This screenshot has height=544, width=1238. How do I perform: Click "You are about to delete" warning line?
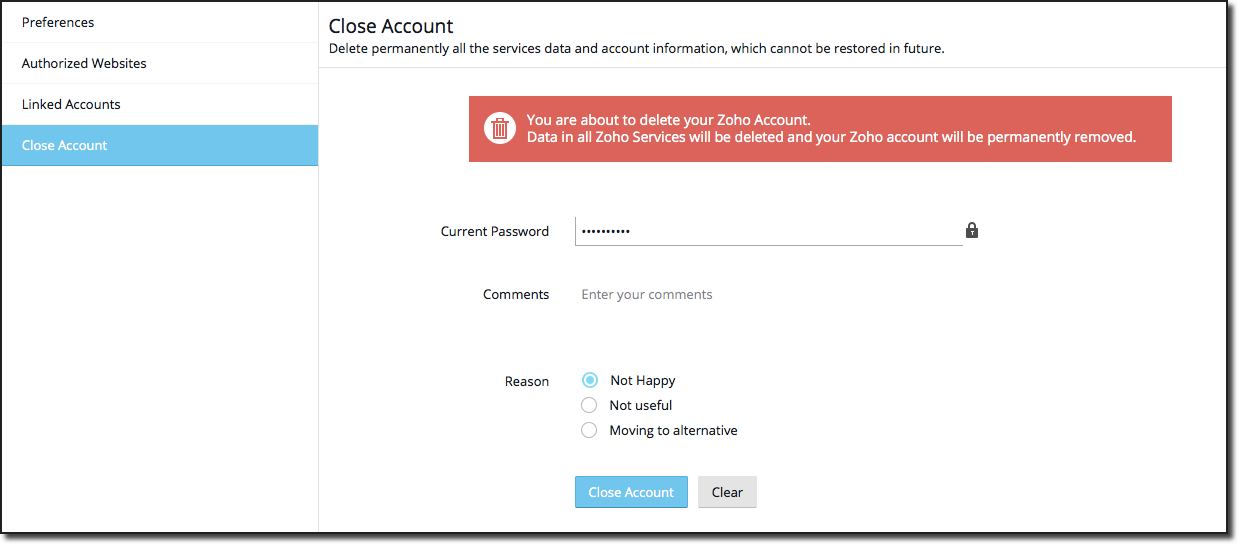coord(668,120)
